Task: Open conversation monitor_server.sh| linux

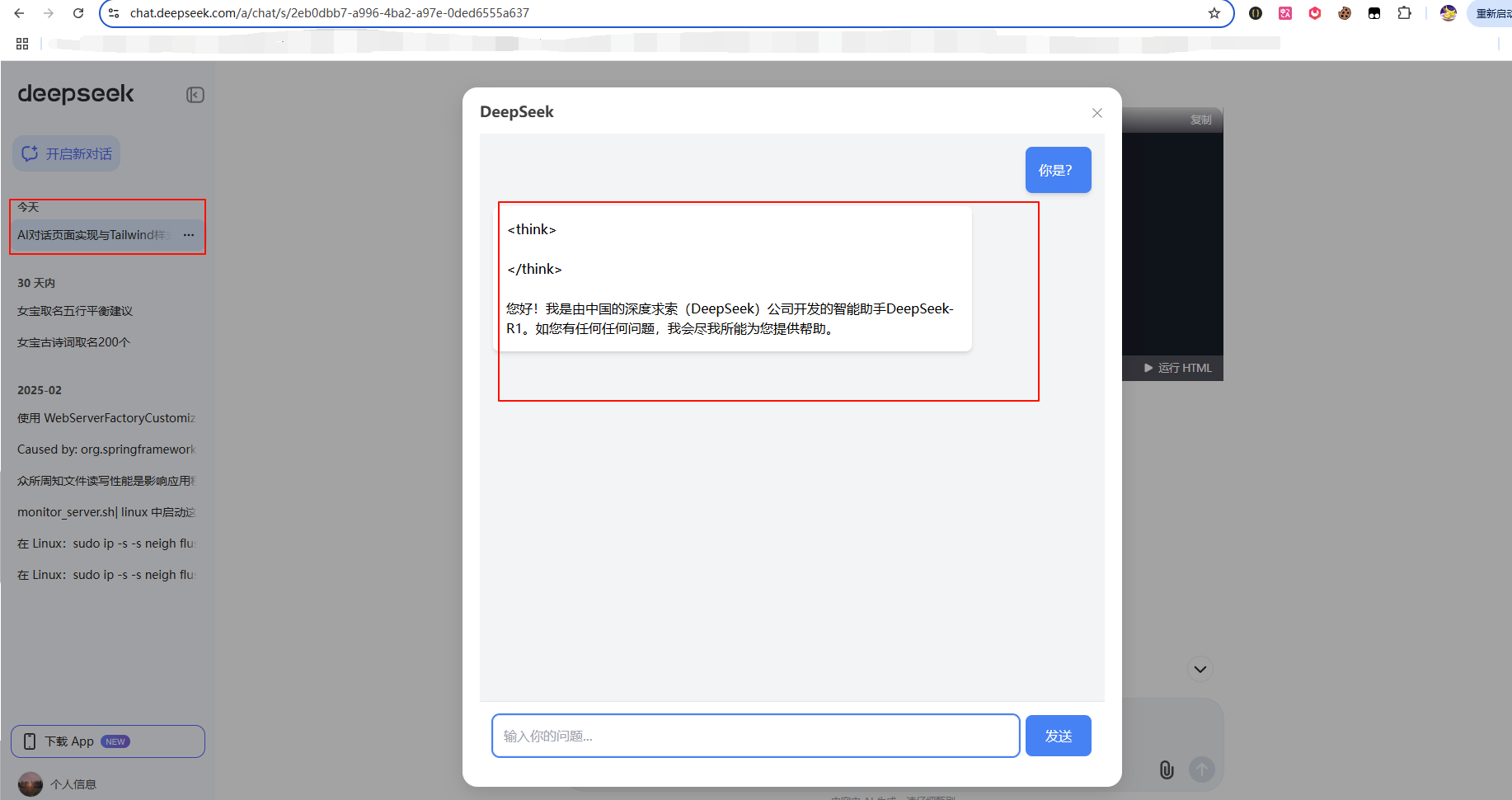Action: point(106,512)
